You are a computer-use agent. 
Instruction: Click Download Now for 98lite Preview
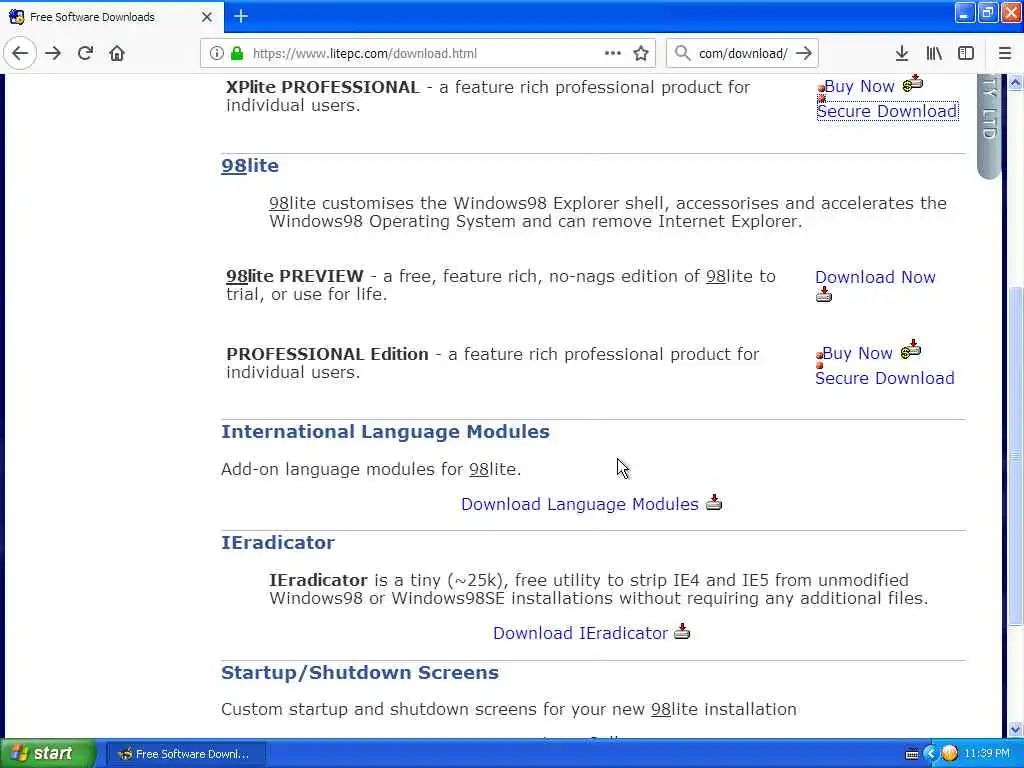(x=875, y=277)
